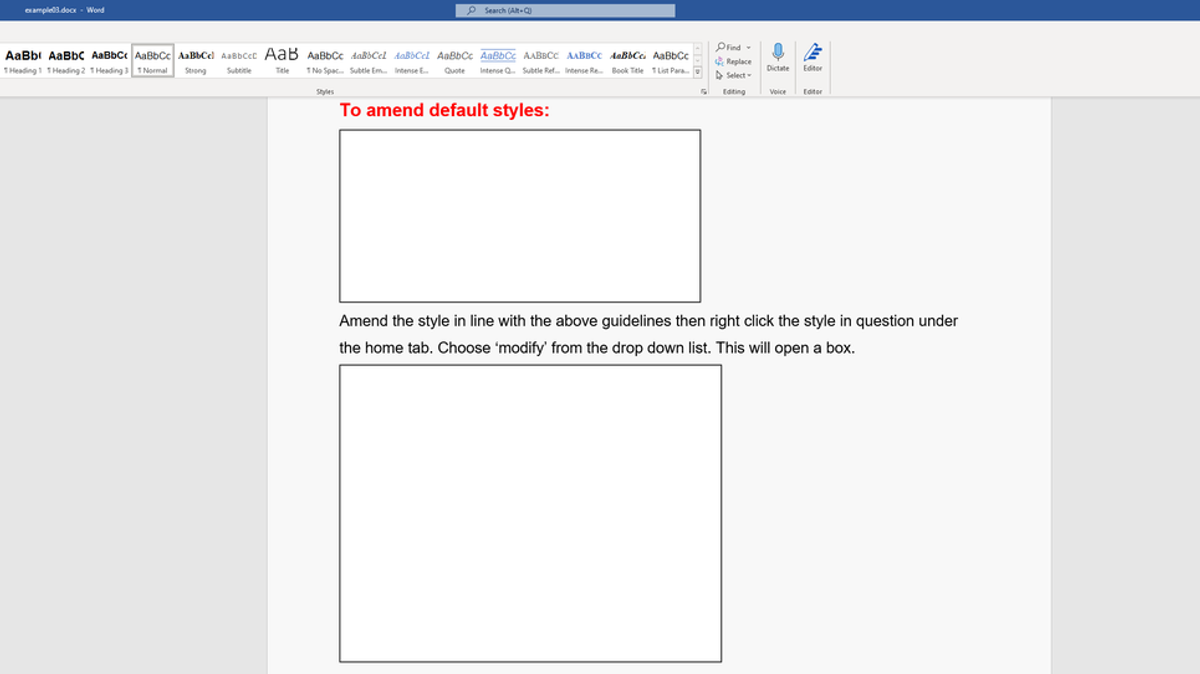Apply the No Spacing style

[325, 61]
